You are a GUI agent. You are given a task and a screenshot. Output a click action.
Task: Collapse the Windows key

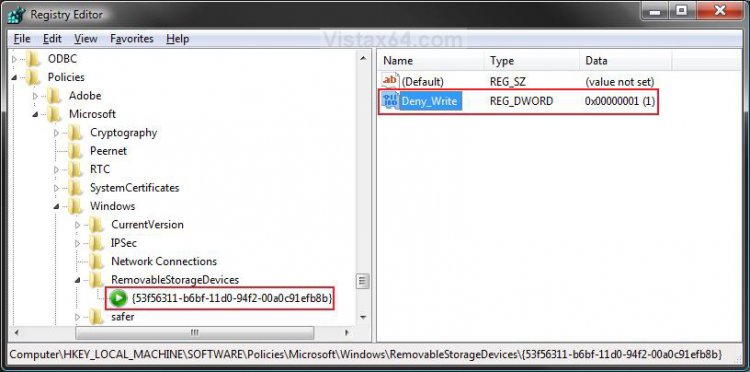56,207
